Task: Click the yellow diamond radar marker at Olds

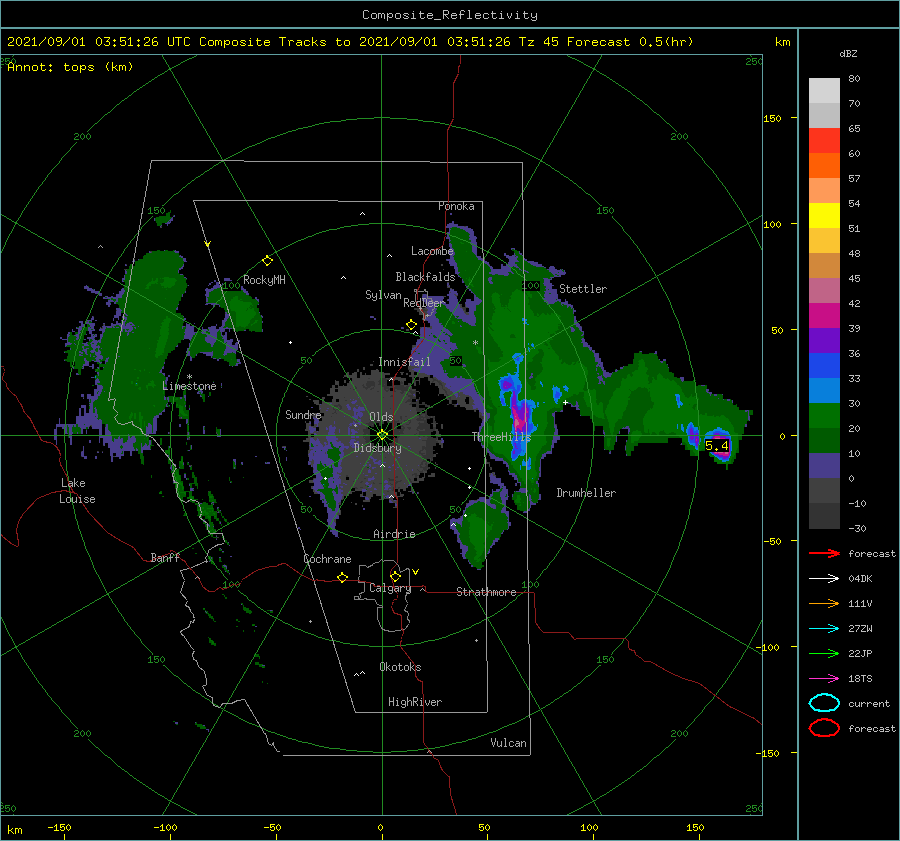Action: point(382,435)
